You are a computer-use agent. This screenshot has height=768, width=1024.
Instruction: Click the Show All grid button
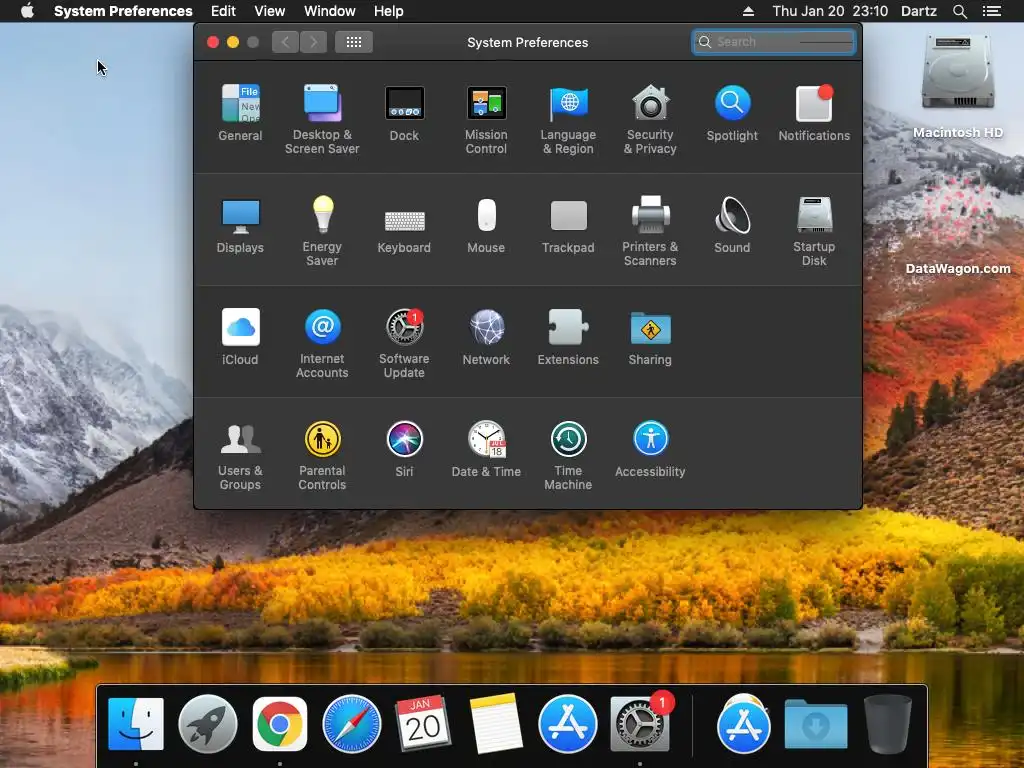tap(354, 42)
